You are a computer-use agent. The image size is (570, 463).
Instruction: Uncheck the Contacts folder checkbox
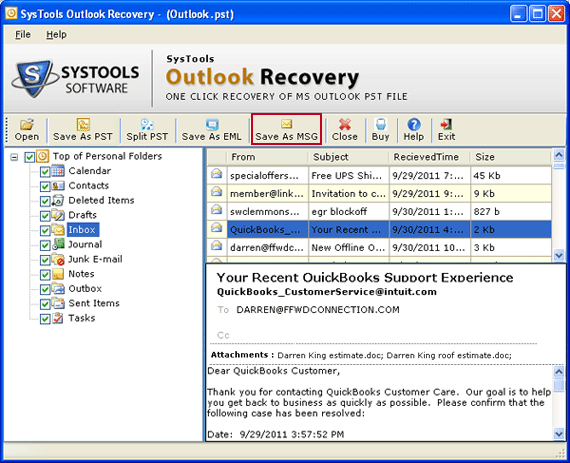[45, 186]
